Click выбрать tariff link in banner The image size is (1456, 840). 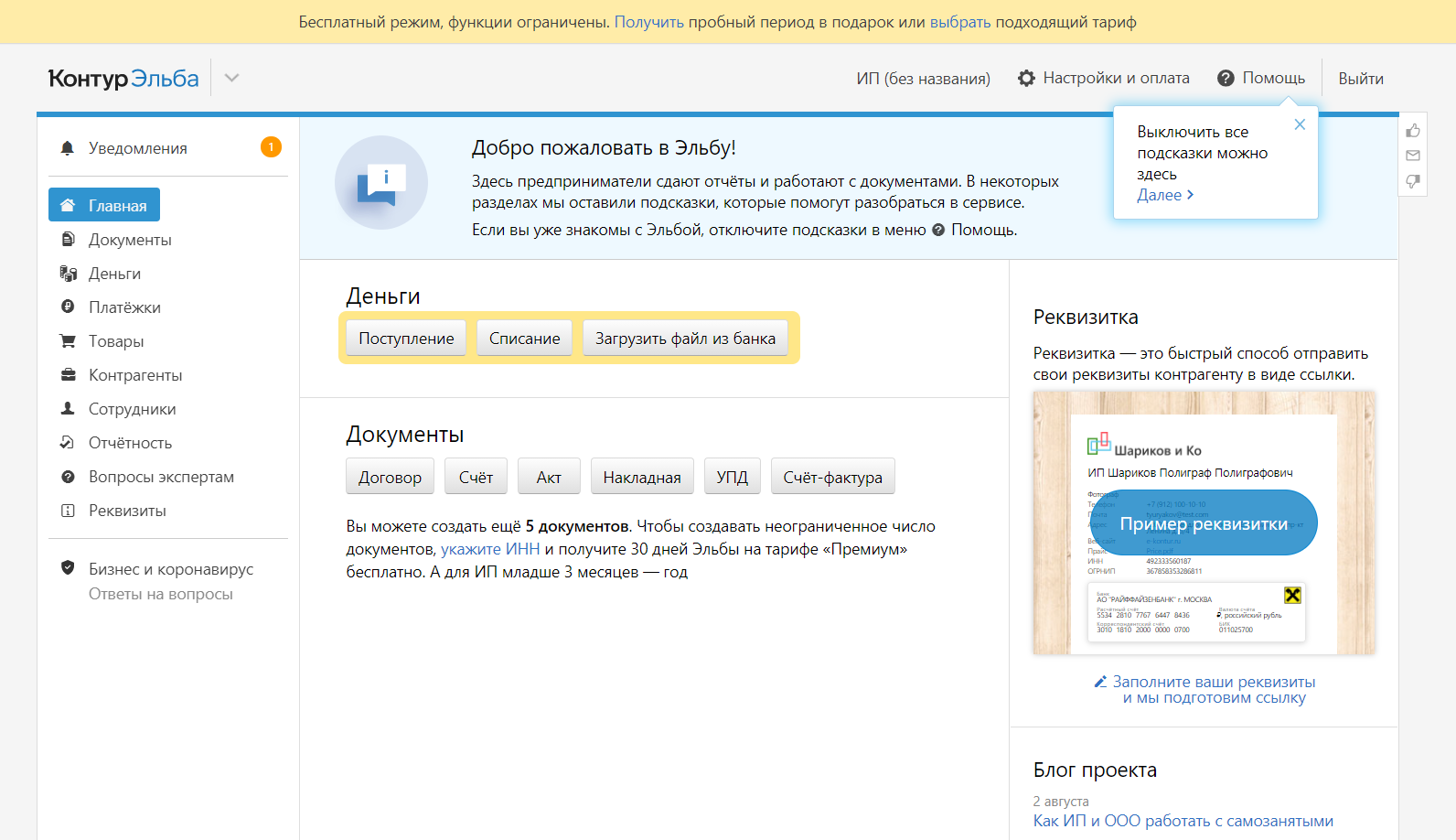click(x=960, y=22)
